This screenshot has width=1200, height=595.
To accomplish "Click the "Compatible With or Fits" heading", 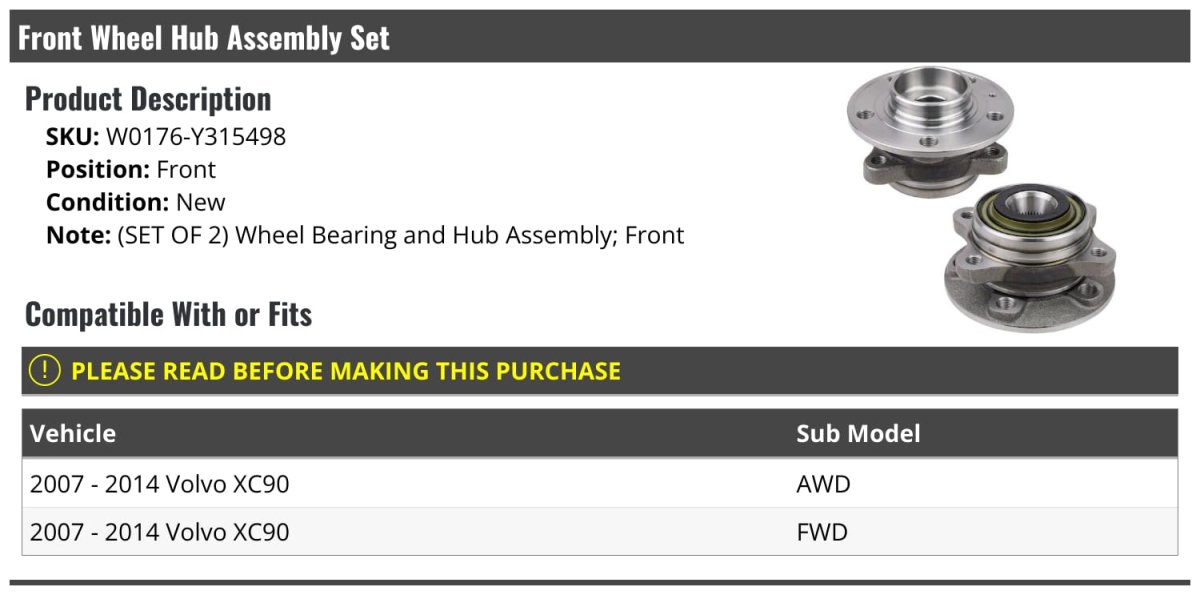I will (169, 315).
